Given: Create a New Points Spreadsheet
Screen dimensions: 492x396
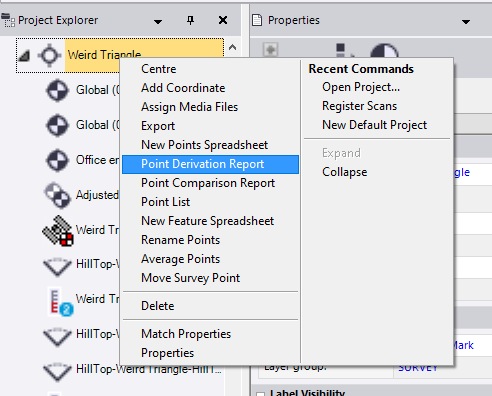Looking at the screenshot, I should (x=204, y=145).
